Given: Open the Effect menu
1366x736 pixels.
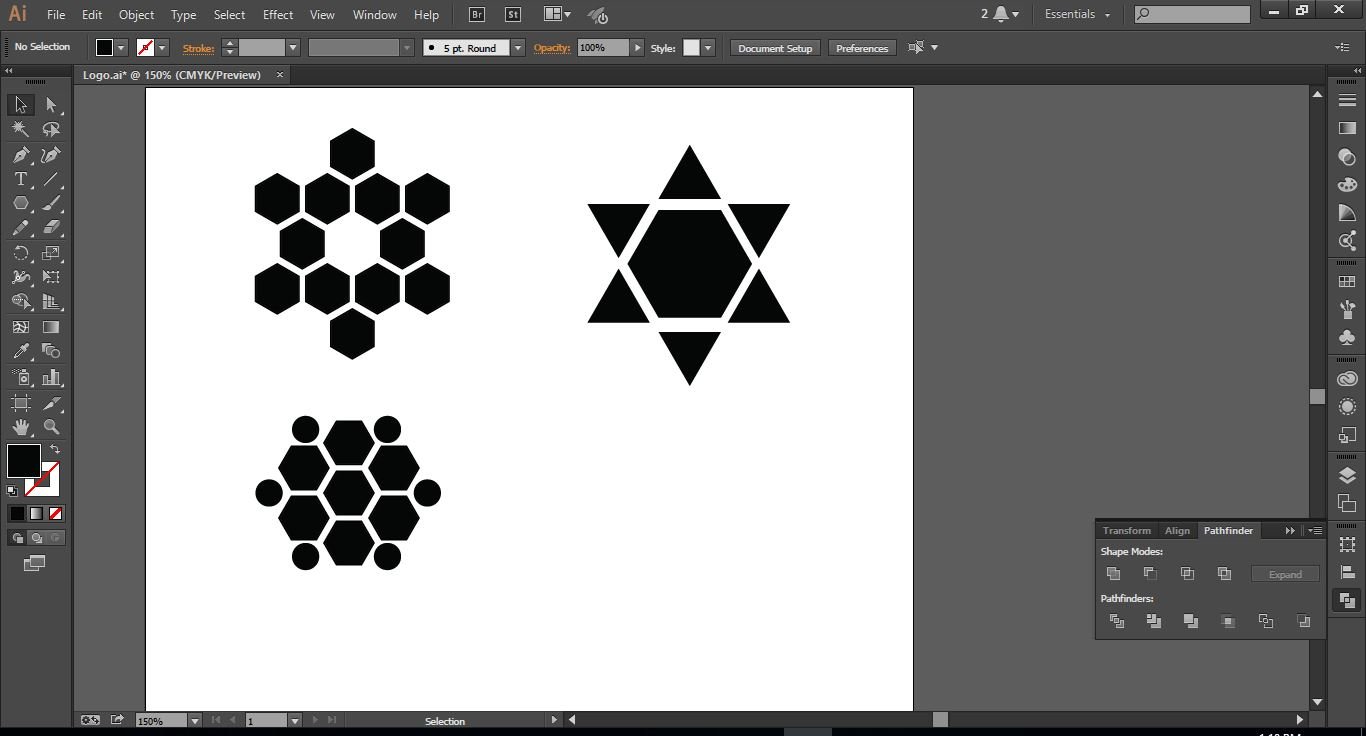Looking at the screenshot, I should point(278,15).
